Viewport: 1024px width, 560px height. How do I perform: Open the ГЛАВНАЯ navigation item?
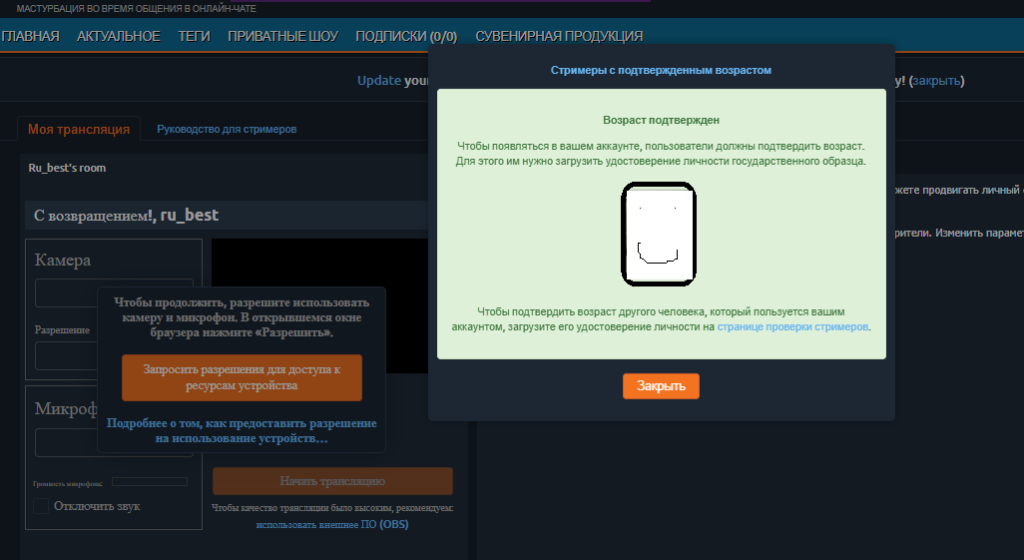coord(30,36)
